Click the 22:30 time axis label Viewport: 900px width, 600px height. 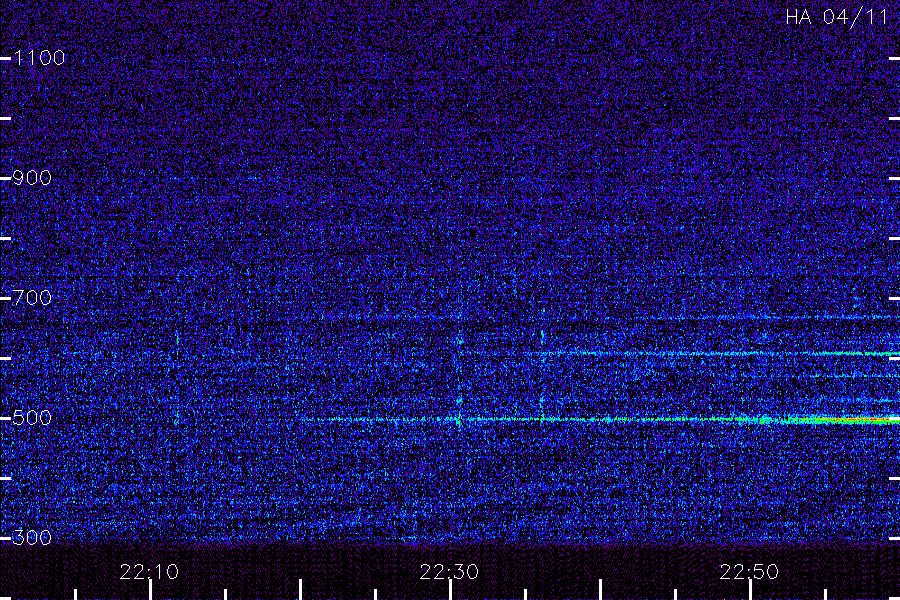click(449, 572)
